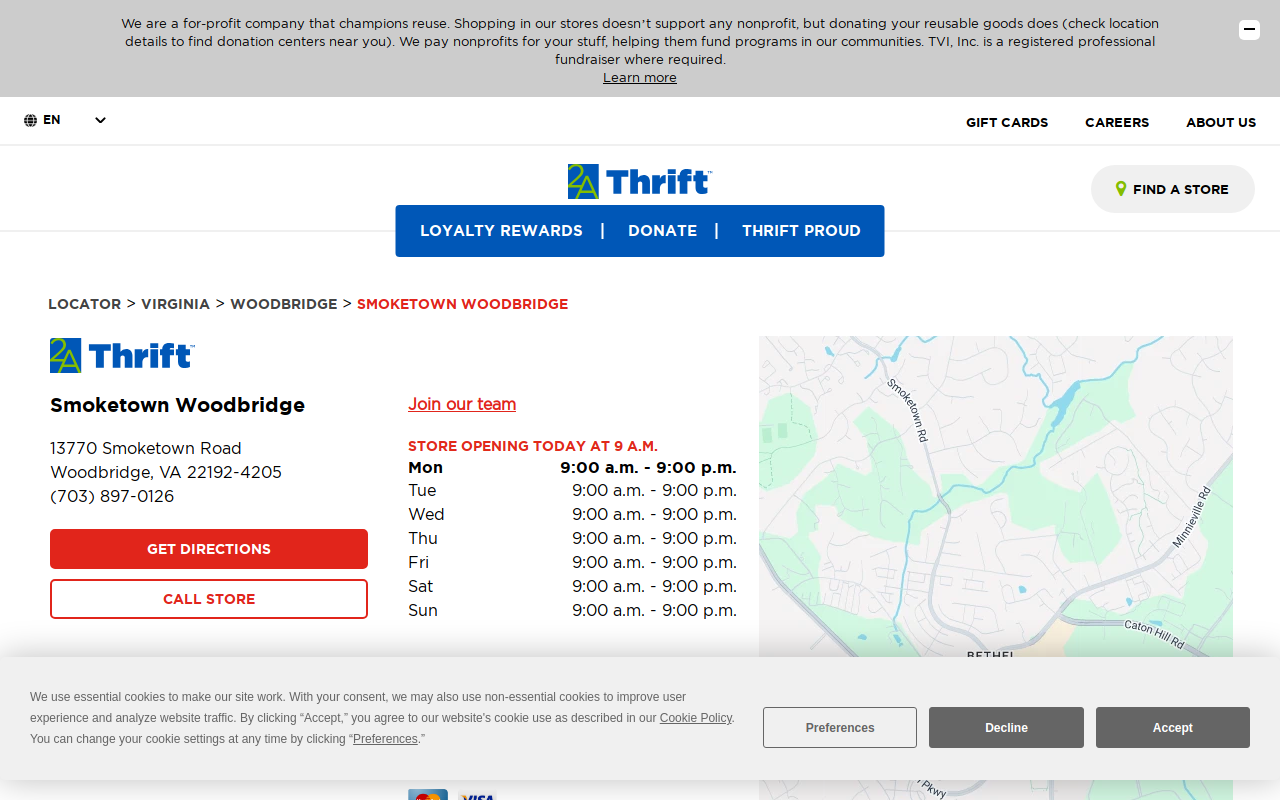Click the Learn more link in banner
Viewport: 1280px width, 800px height.
click(x=640, y=78)
